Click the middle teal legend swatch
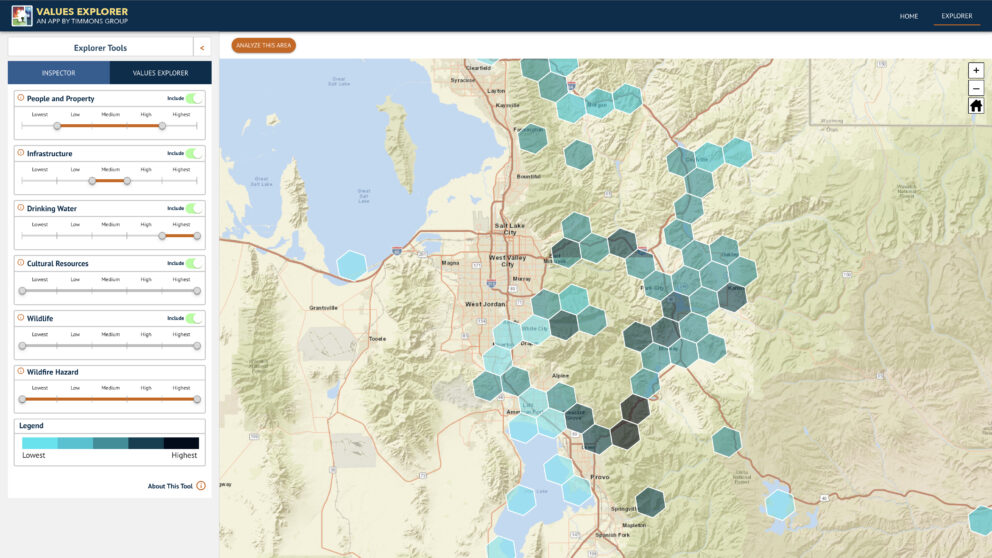 tap(111, 443)
